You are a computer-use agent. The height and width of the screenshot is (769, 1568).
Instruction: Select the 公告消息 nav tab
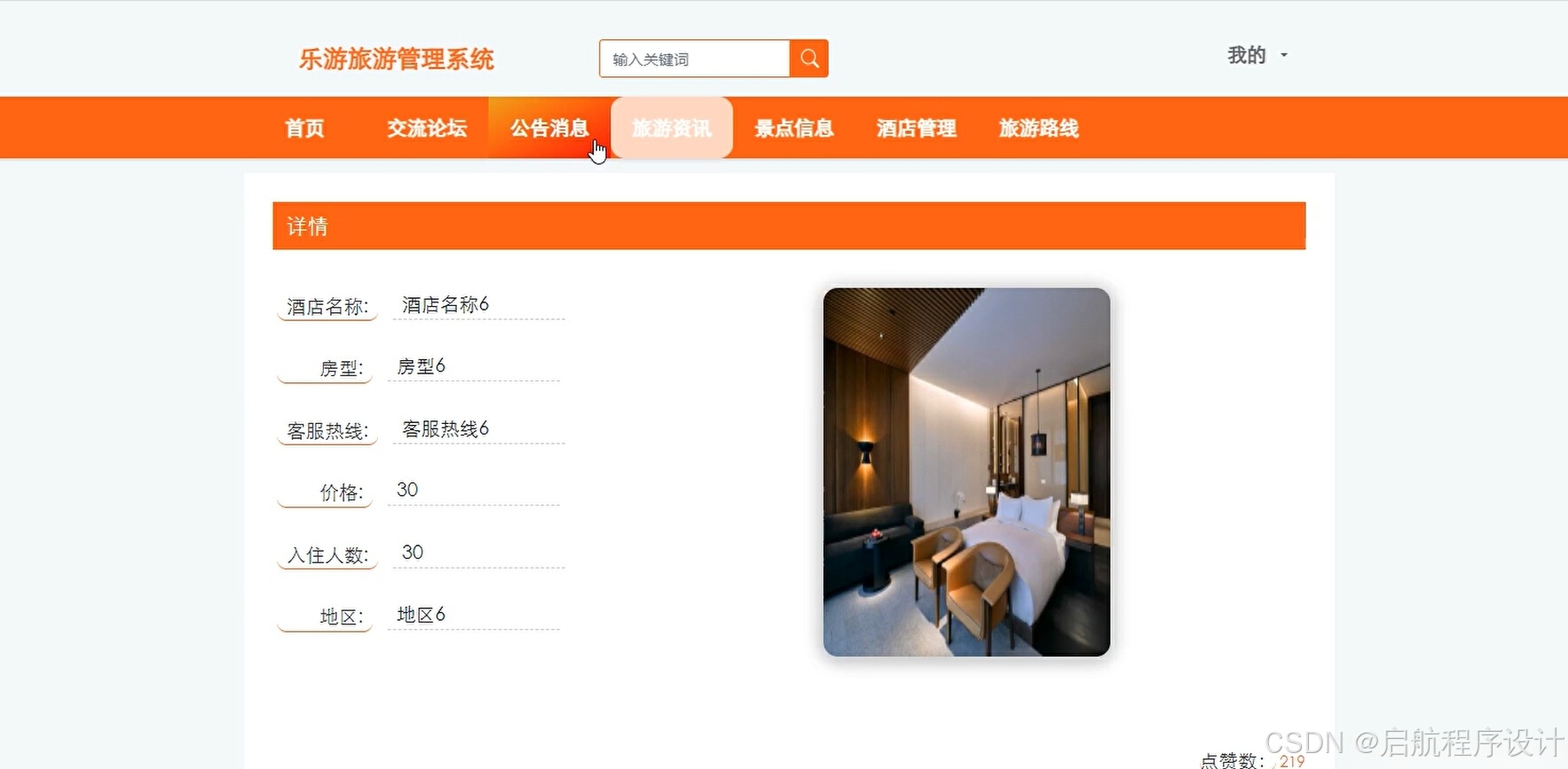pos(549,128)
